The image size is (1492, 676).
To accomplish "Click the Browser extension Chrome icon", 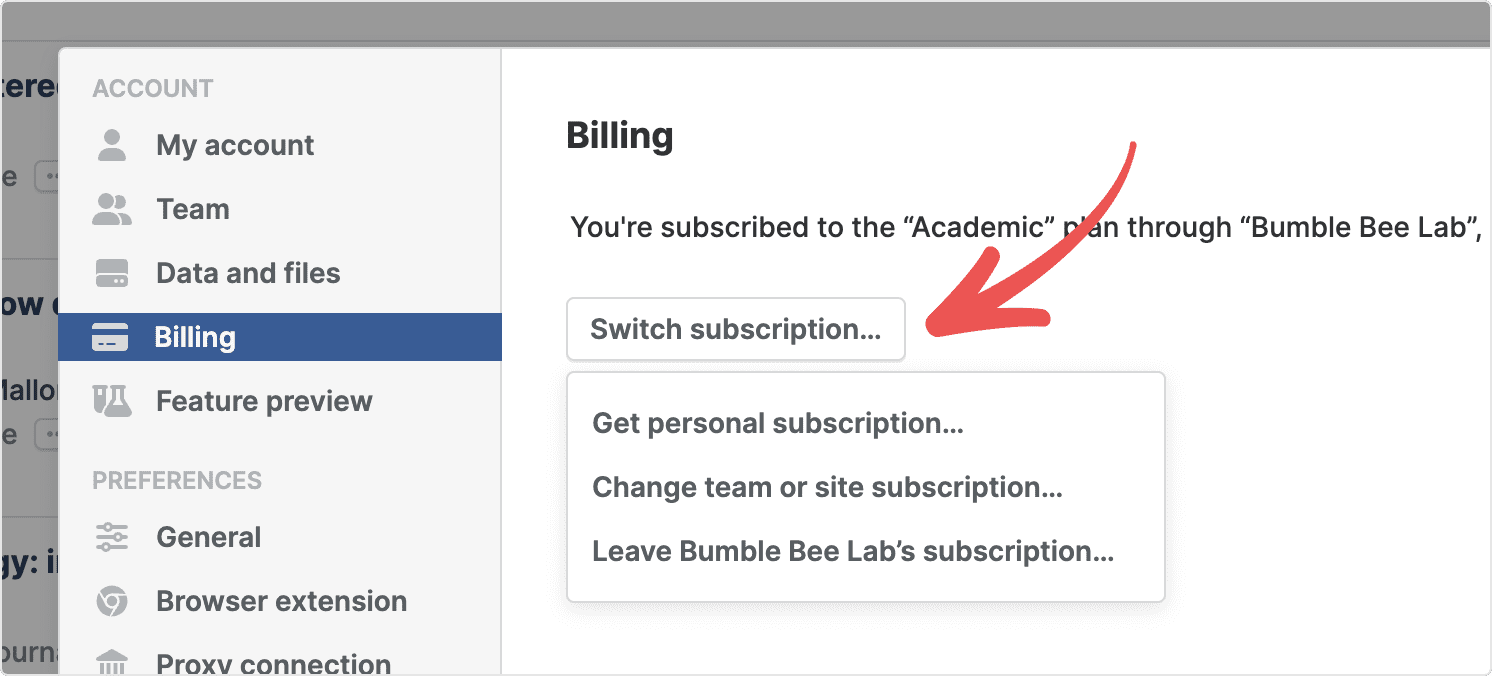I will pyautogui.click(x=112, y=601).
